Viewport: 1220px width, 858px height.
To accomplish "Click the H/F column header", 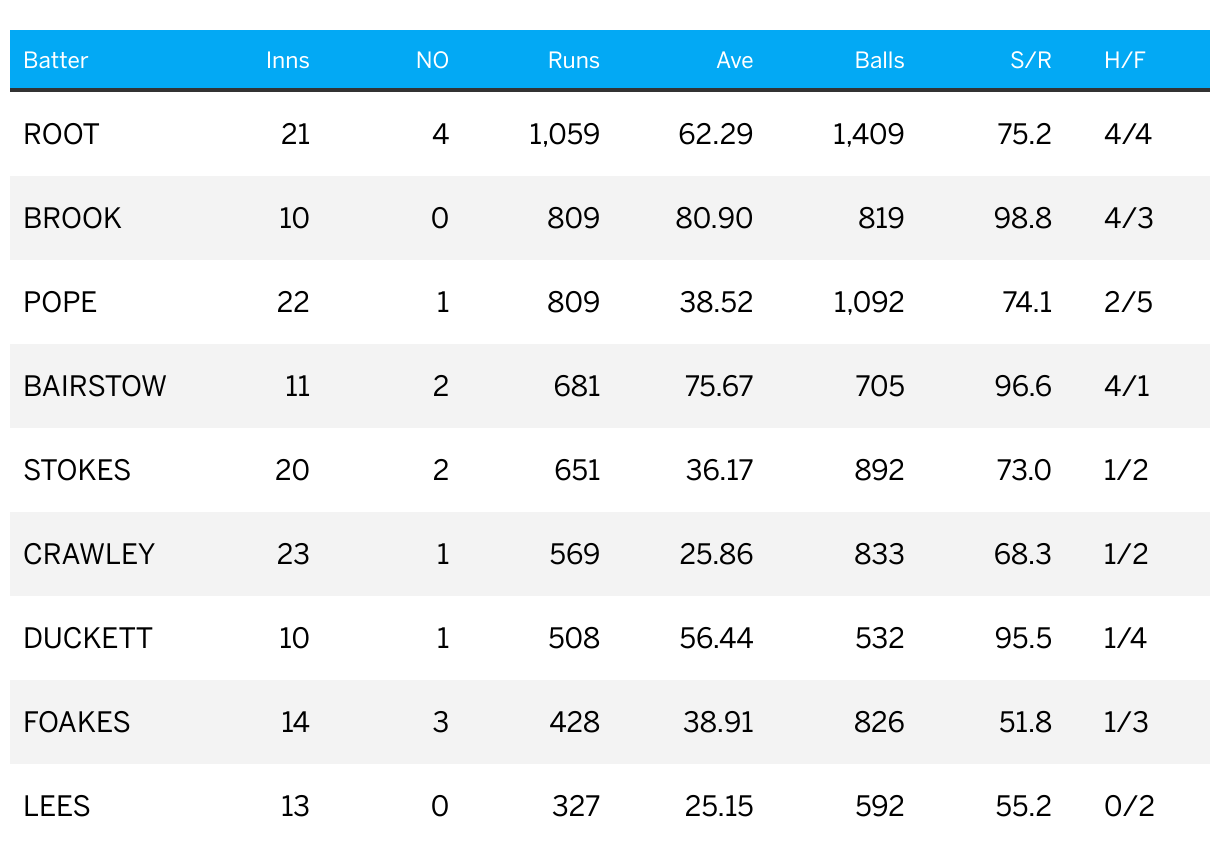I will pos(1125,60).
